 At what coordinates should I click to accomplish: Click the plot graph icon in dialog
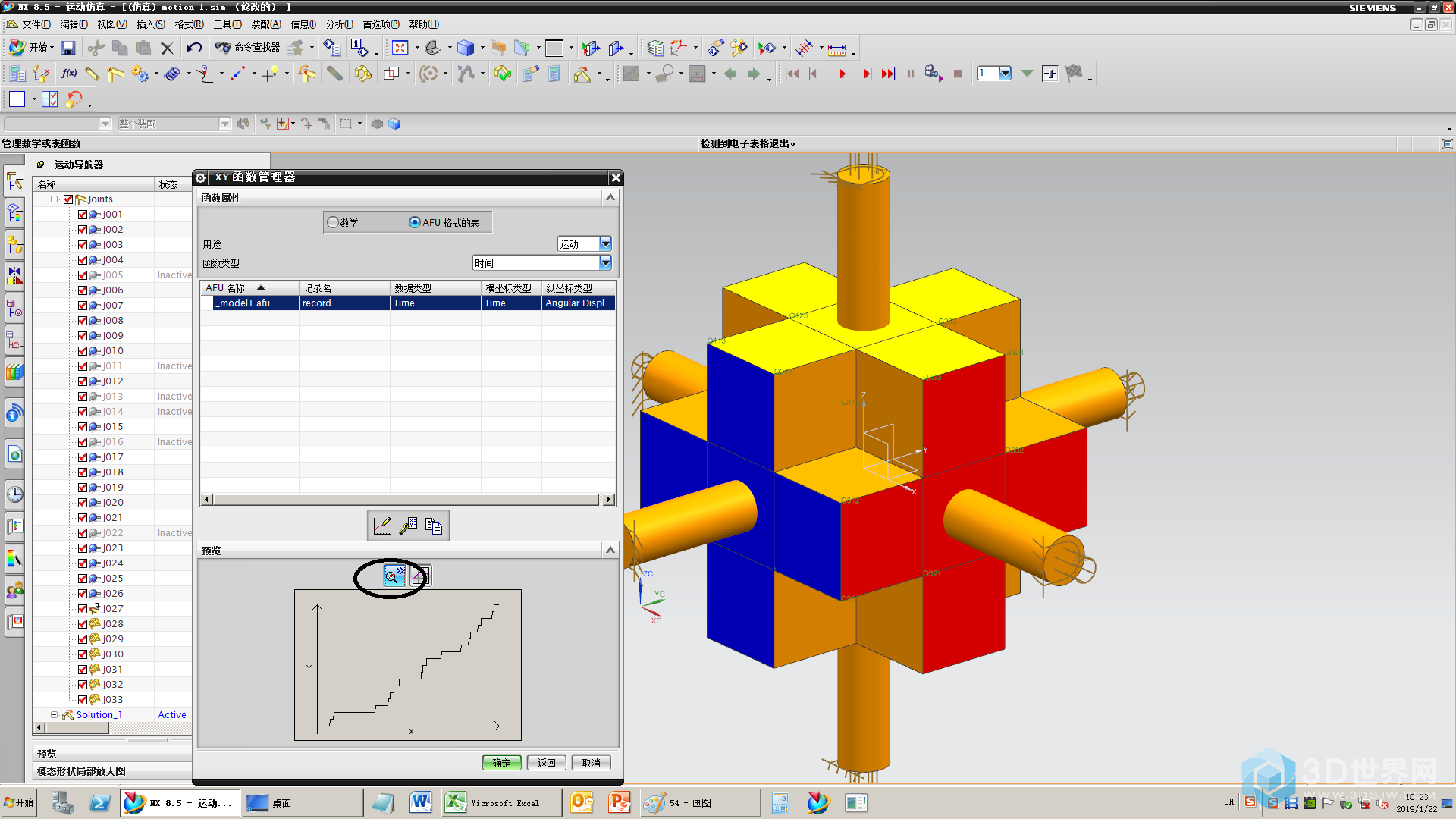point(382,526)
